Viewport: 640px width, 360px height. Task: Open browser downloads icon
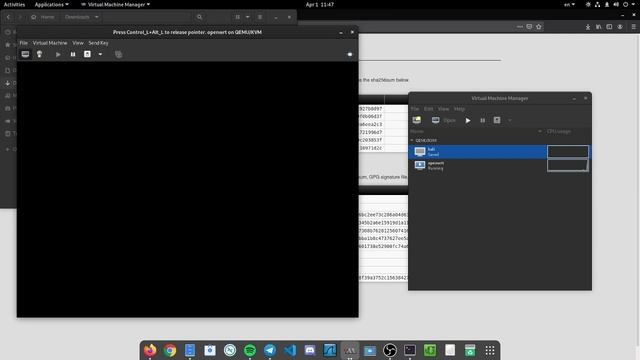pyautogui.click(x=588, y=27)
